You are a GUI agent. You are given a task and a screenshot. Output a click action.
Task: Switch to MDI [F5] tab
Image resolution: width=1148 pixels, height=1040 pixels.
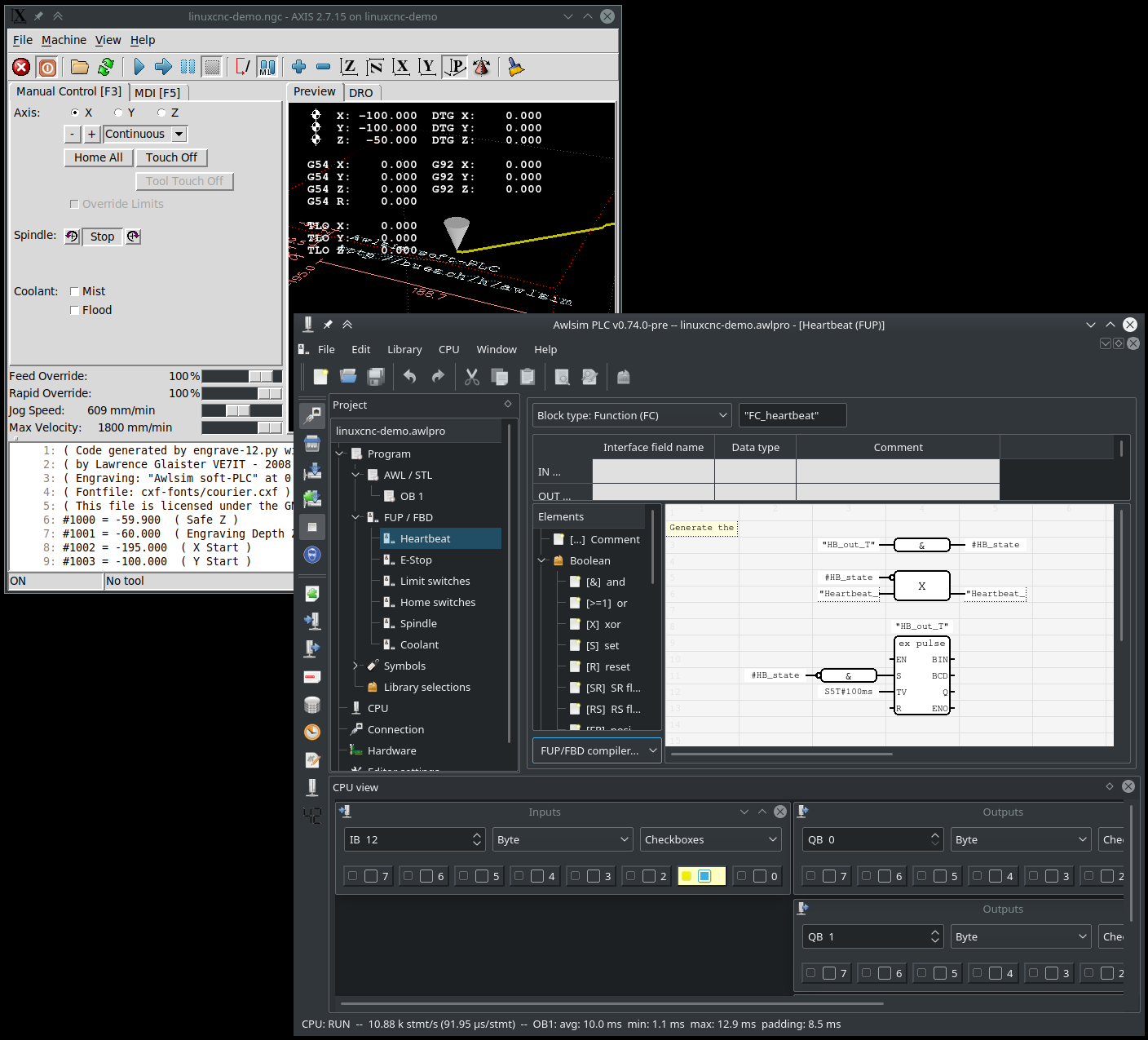tap(157, 92)
